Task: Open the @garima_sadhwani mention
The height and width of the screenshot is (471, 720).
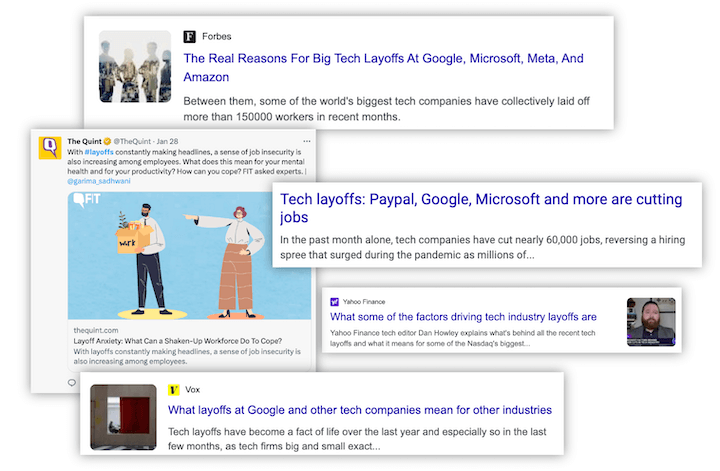Action: (x=99, y=181)
